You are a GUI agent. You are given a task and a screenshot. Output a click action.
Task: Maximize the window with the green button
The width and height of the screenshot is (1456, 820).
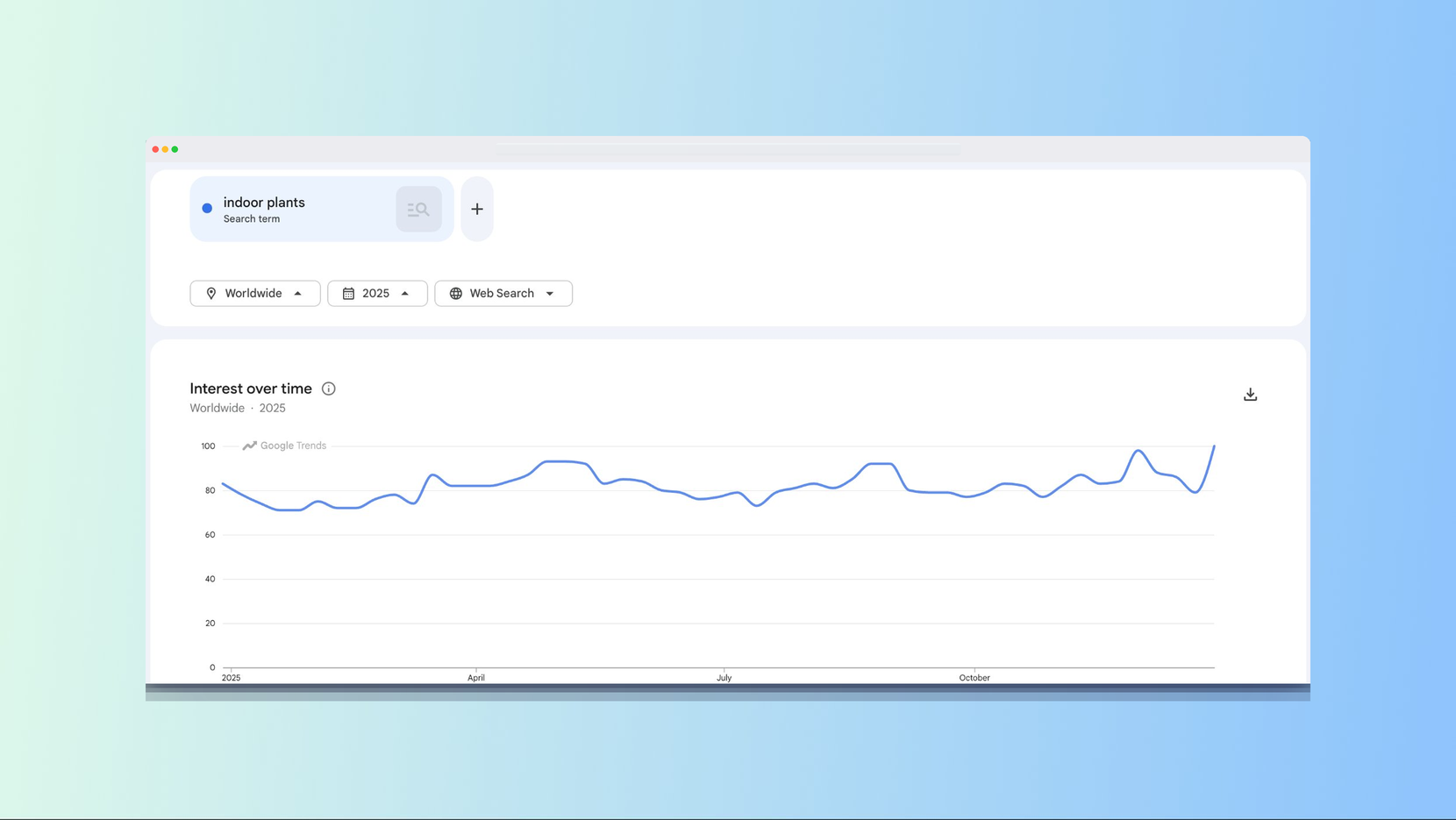click(x=175, y=149)
